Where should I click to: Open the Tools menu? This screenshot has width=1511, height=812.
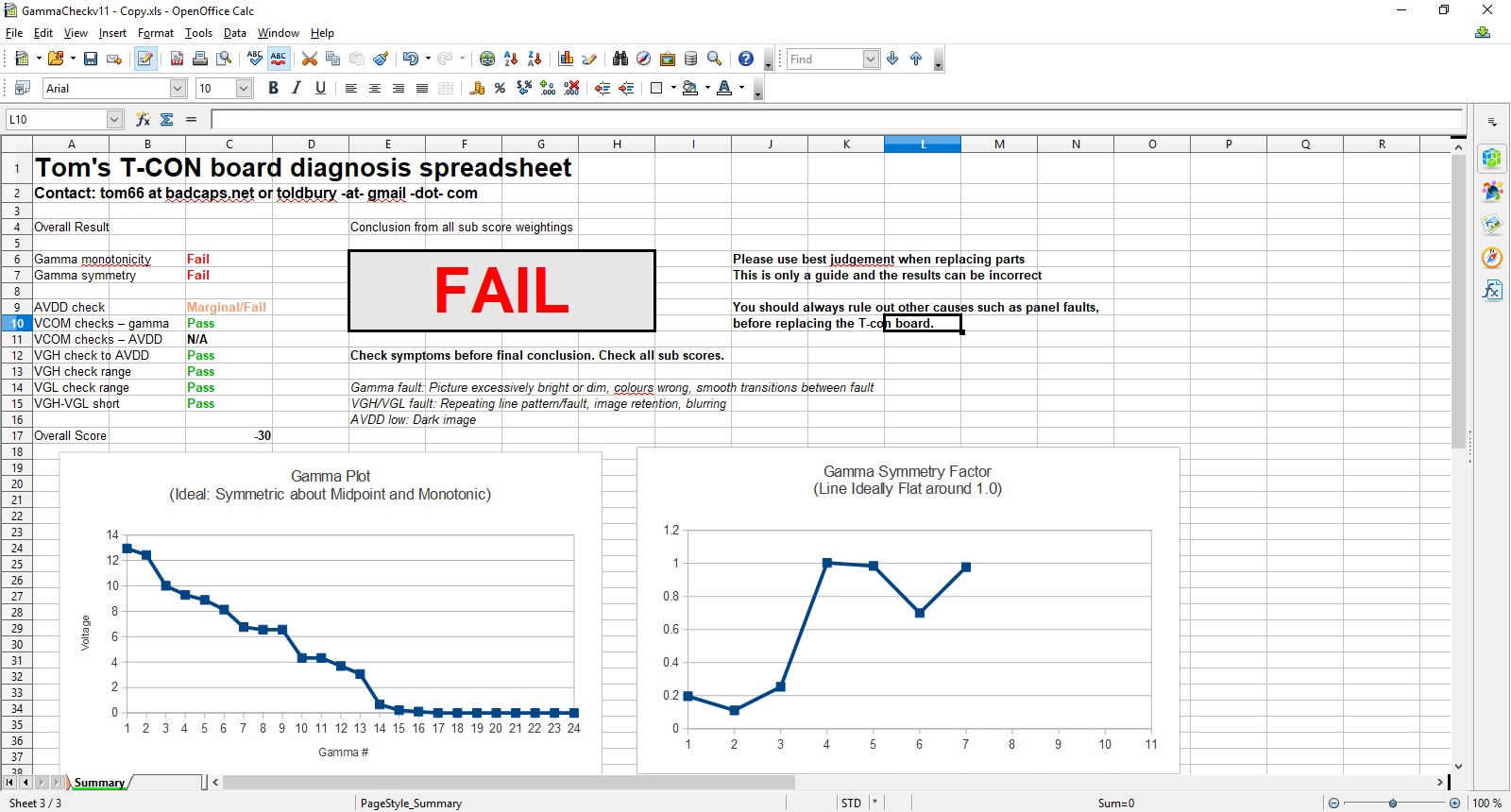click(198, 33)
